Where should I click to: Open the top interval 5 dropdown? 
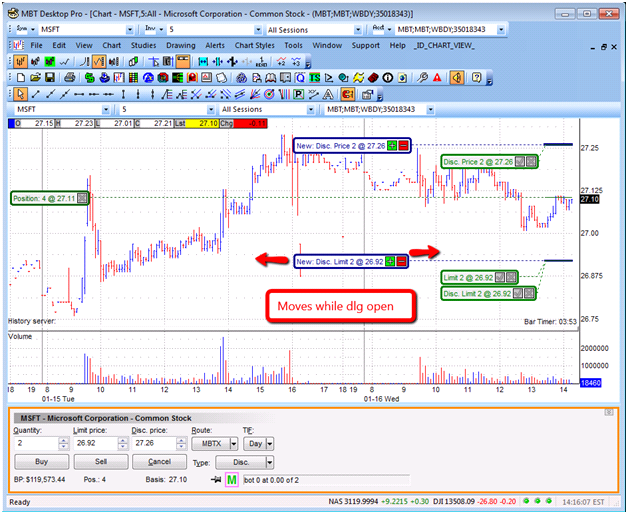pos(258,30)
